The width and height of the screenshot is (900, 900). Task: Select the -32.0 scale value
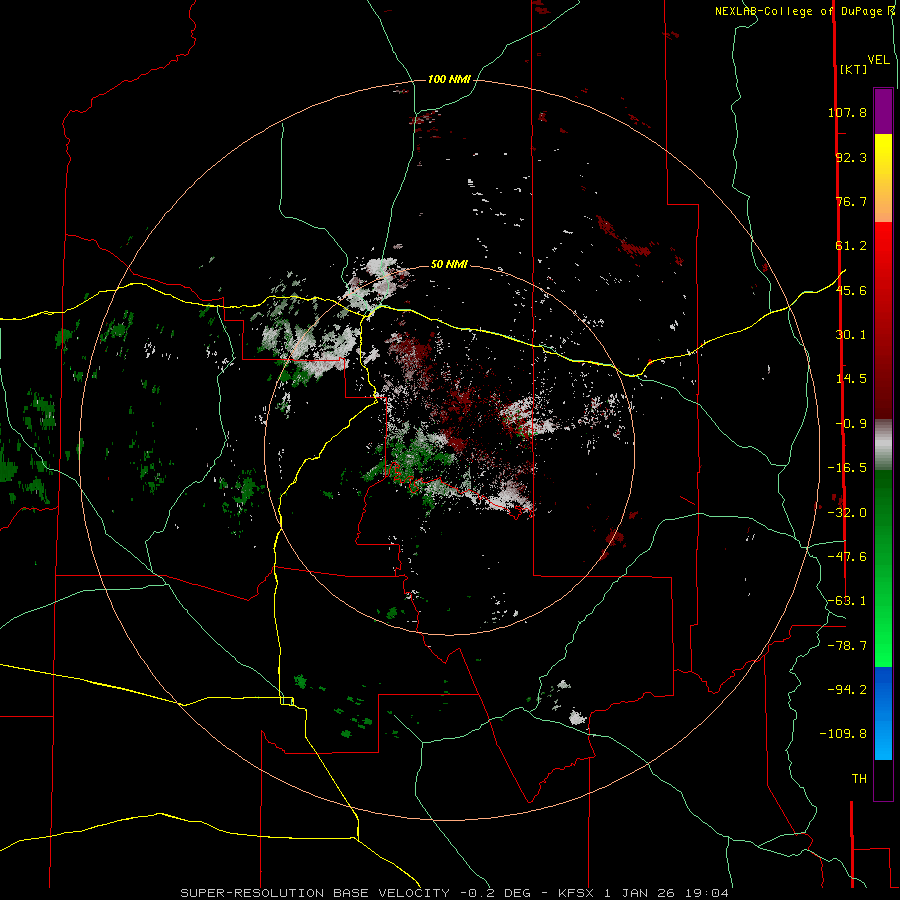coord(847,513)
